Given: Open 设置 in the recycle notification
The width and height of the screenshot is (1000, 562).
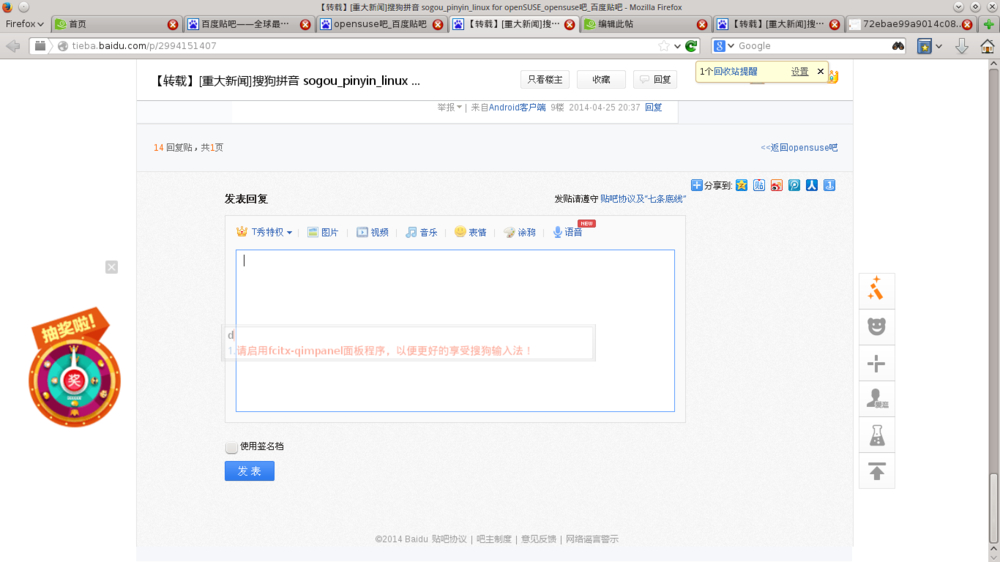Looking at the screenshot, I should [x=799, y=71].
